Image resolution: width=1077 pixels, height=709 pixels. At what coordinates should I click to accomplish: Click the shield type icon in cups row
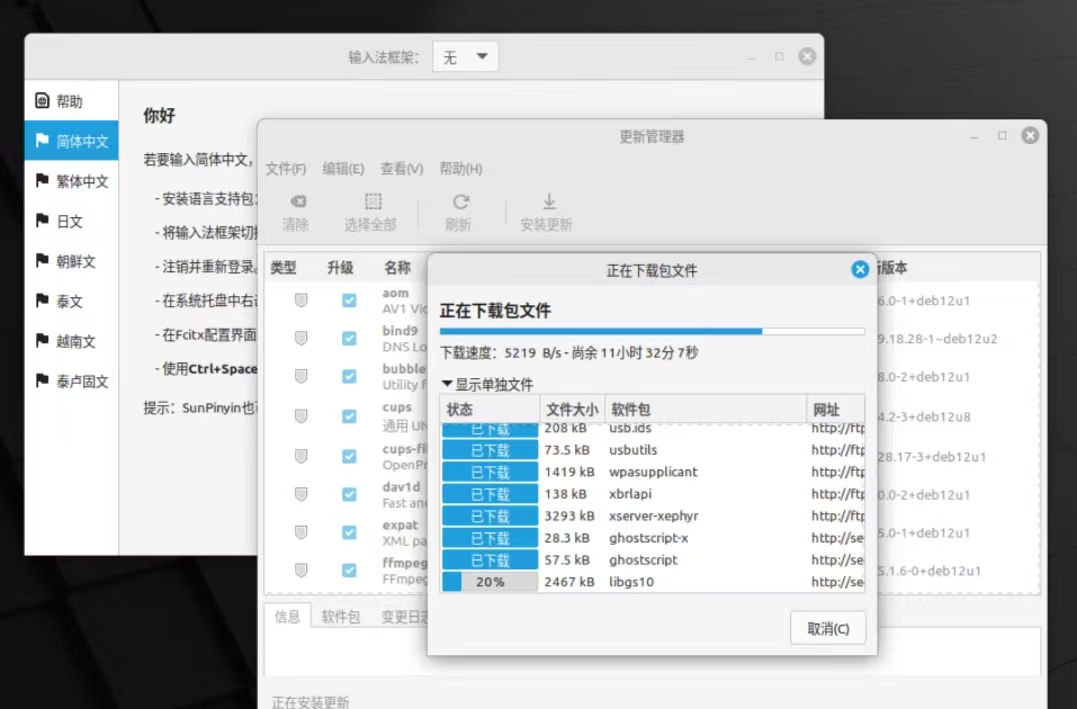tap(301, 416)
